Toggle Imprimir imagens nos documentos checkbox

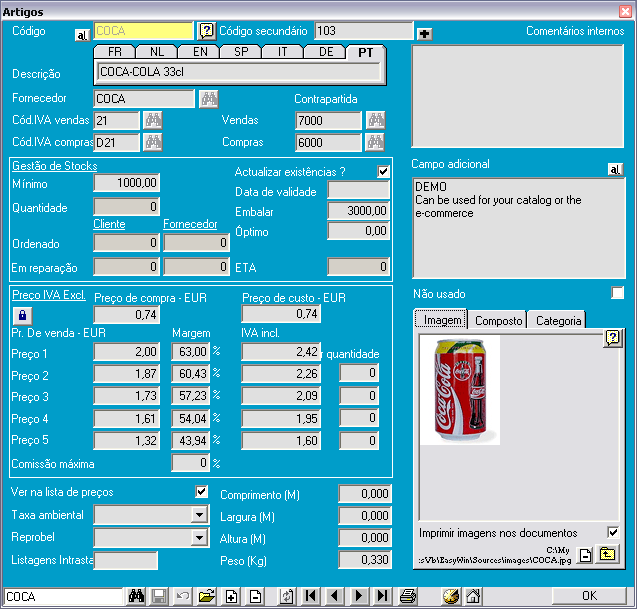tap(613, 532)
